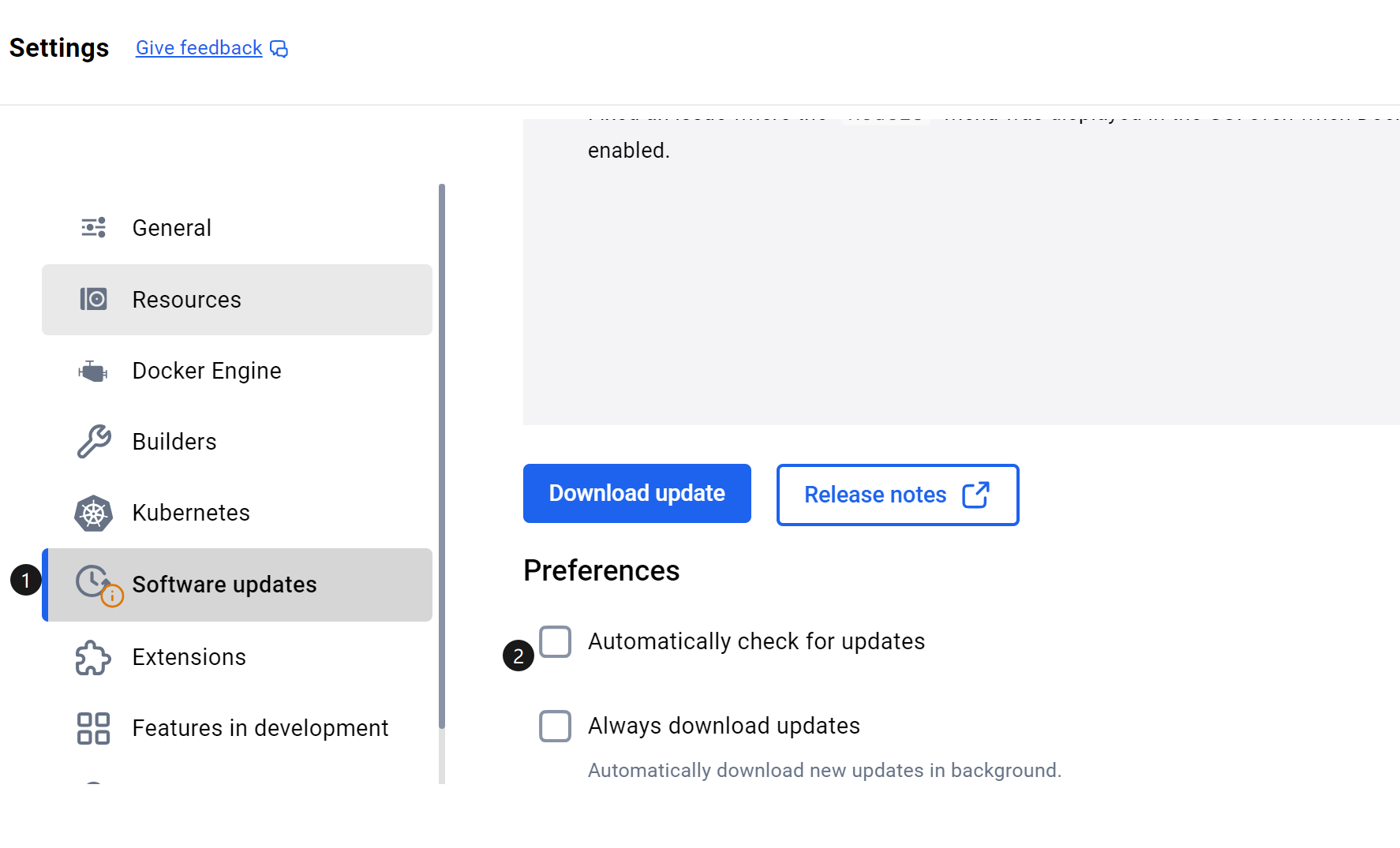
Task: Click the feedback chat bubble icon
Action: pos(279,49)
